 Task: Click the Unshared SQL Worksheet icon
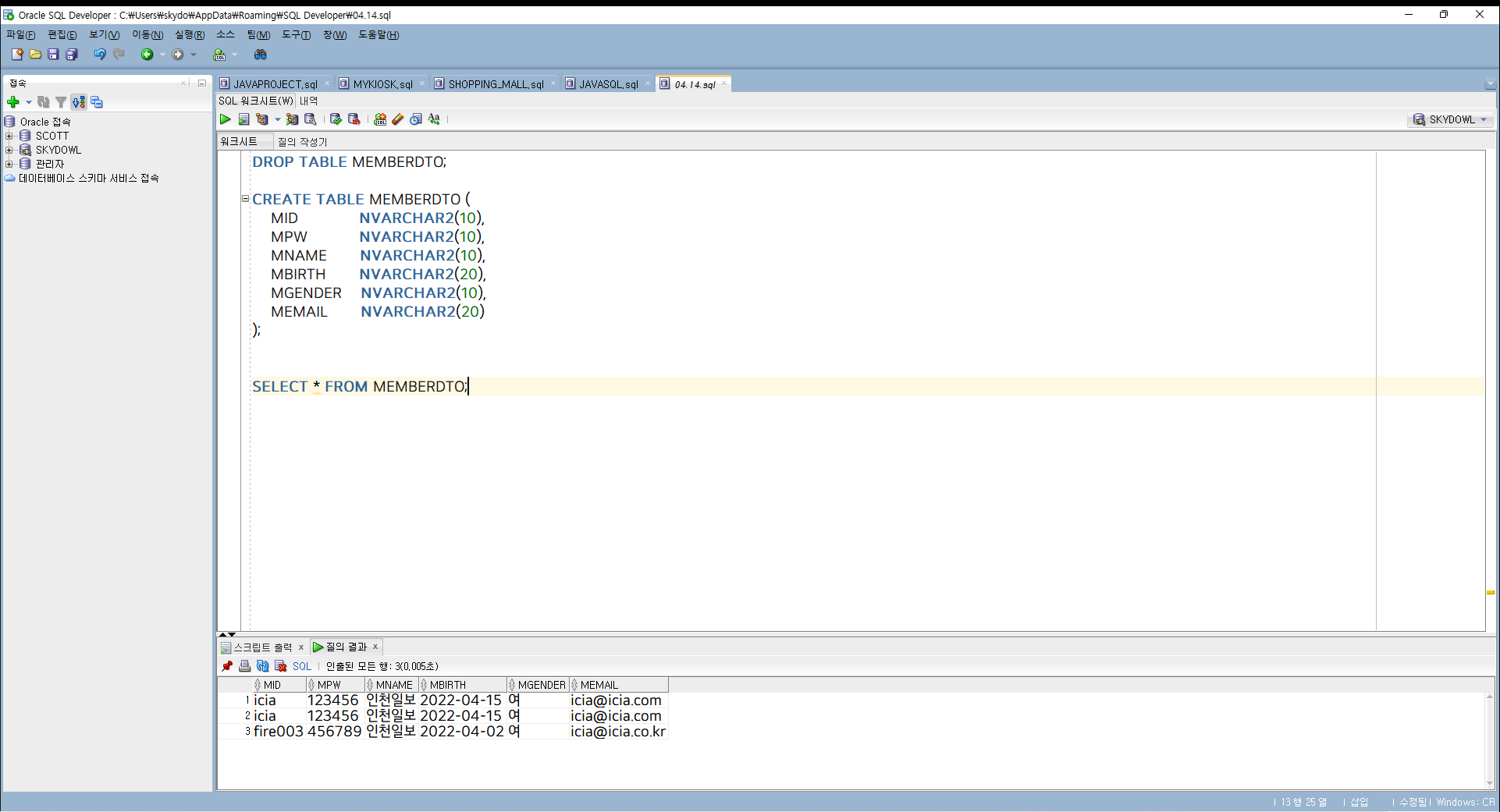[x=380, y=119]
